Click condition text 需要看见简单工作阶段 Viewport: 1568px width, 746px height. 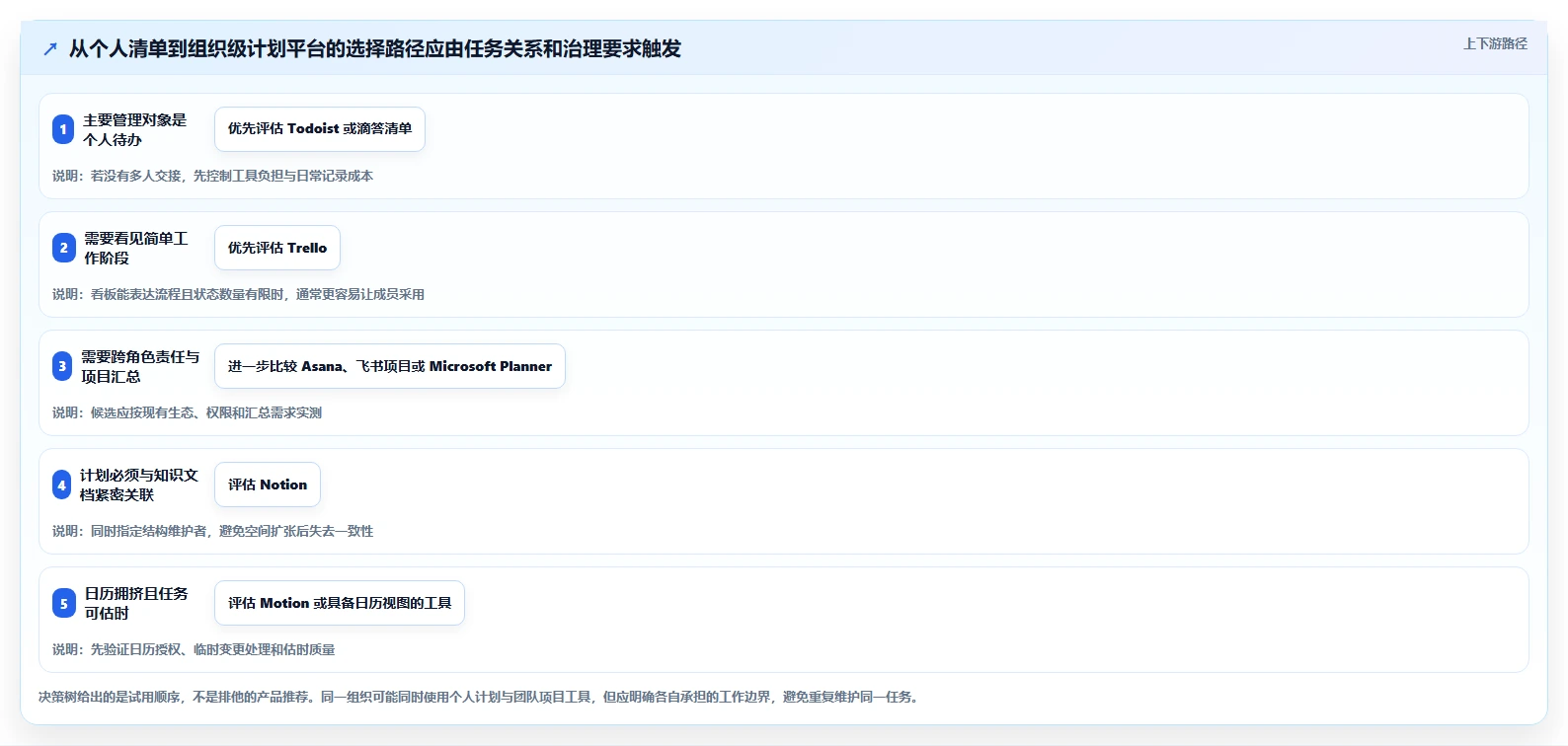(x=135, y=248)
